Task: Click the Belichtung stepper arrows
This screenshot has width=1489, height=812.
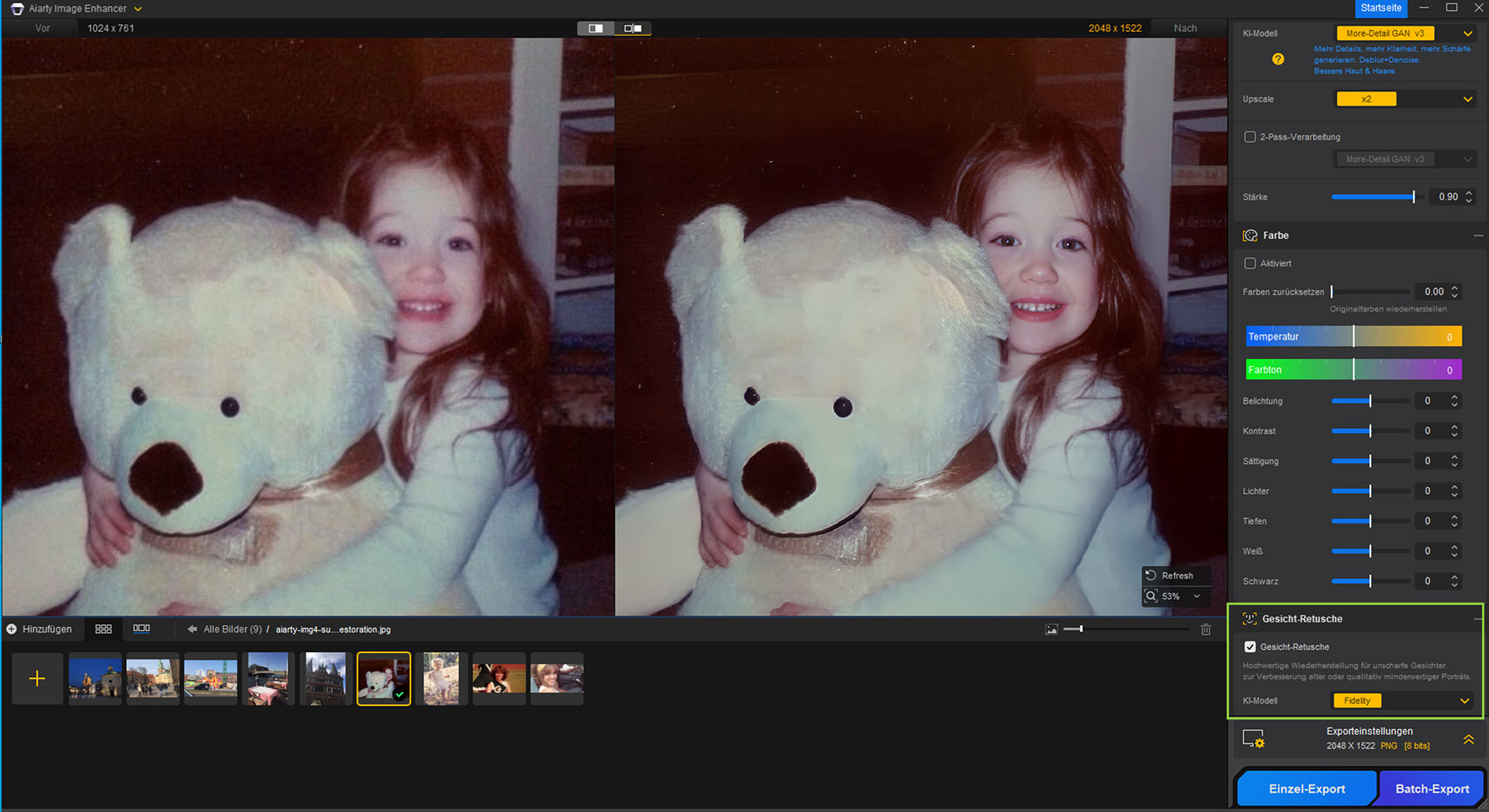Action: [x=1455, y=401]
